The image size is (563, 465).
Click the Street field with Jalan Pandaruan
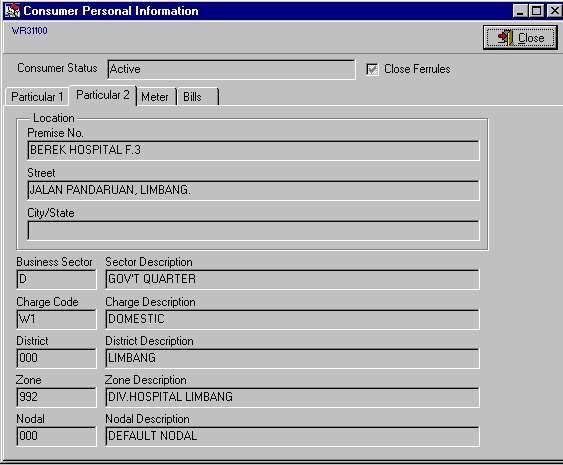[x=253, y=190]
